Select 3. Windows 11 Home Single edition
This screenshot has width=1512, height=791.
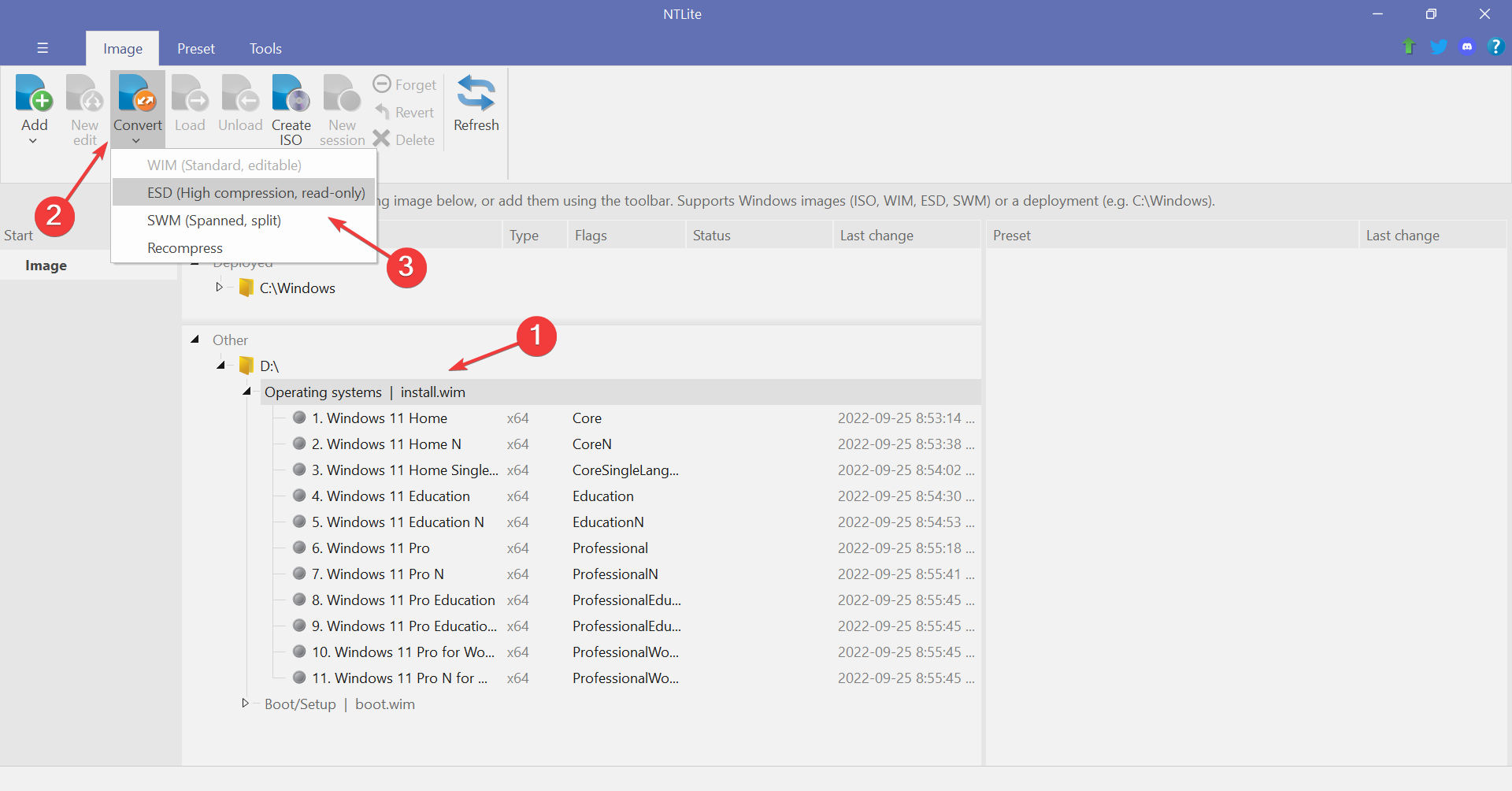click(x=405, y=470)
